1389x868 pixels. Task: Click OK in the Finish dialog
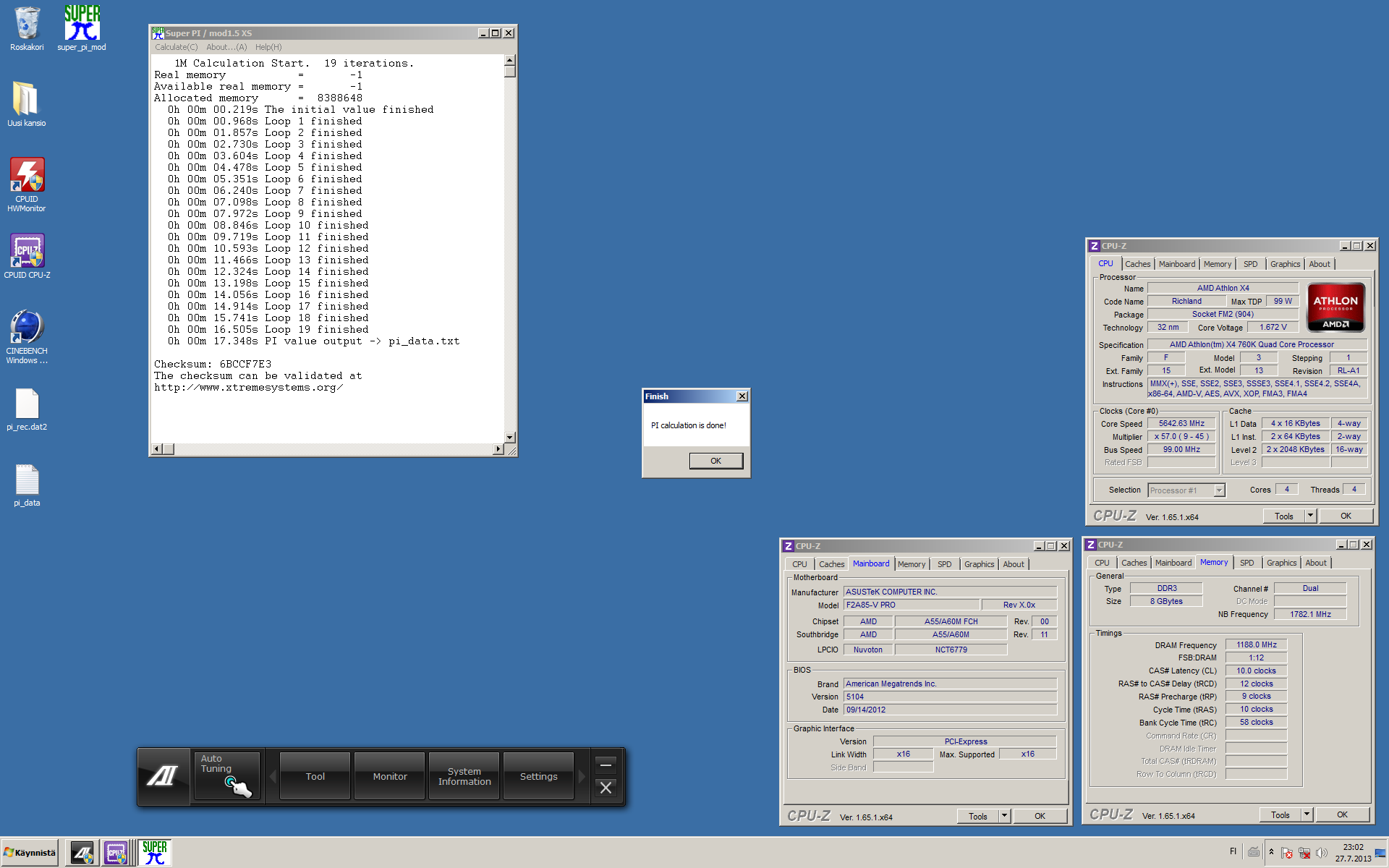[715, 461]
